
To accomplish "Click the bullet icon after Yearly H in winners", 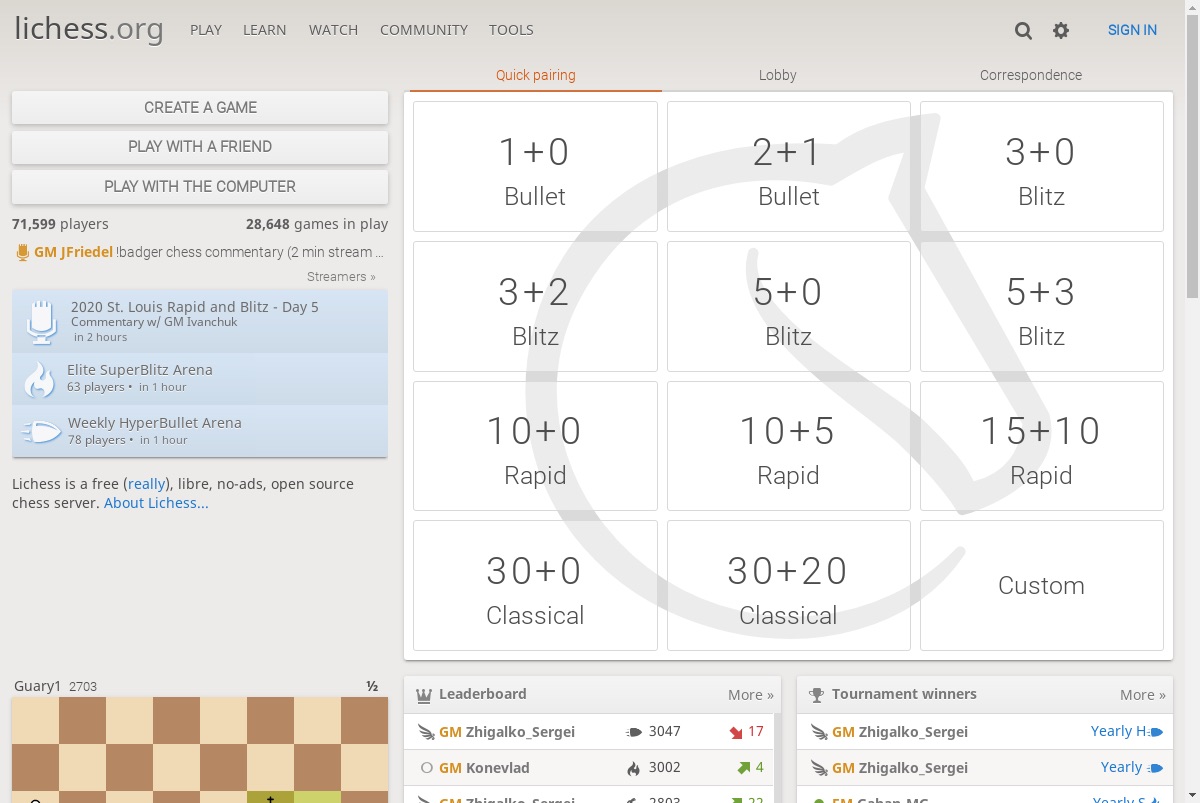I will coord(1157,732).
